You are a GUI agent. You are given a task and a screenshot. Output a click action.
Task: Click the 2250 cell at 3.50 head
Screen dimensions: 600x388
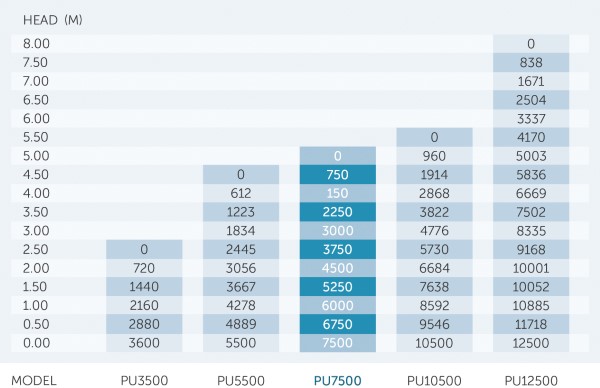338,212
